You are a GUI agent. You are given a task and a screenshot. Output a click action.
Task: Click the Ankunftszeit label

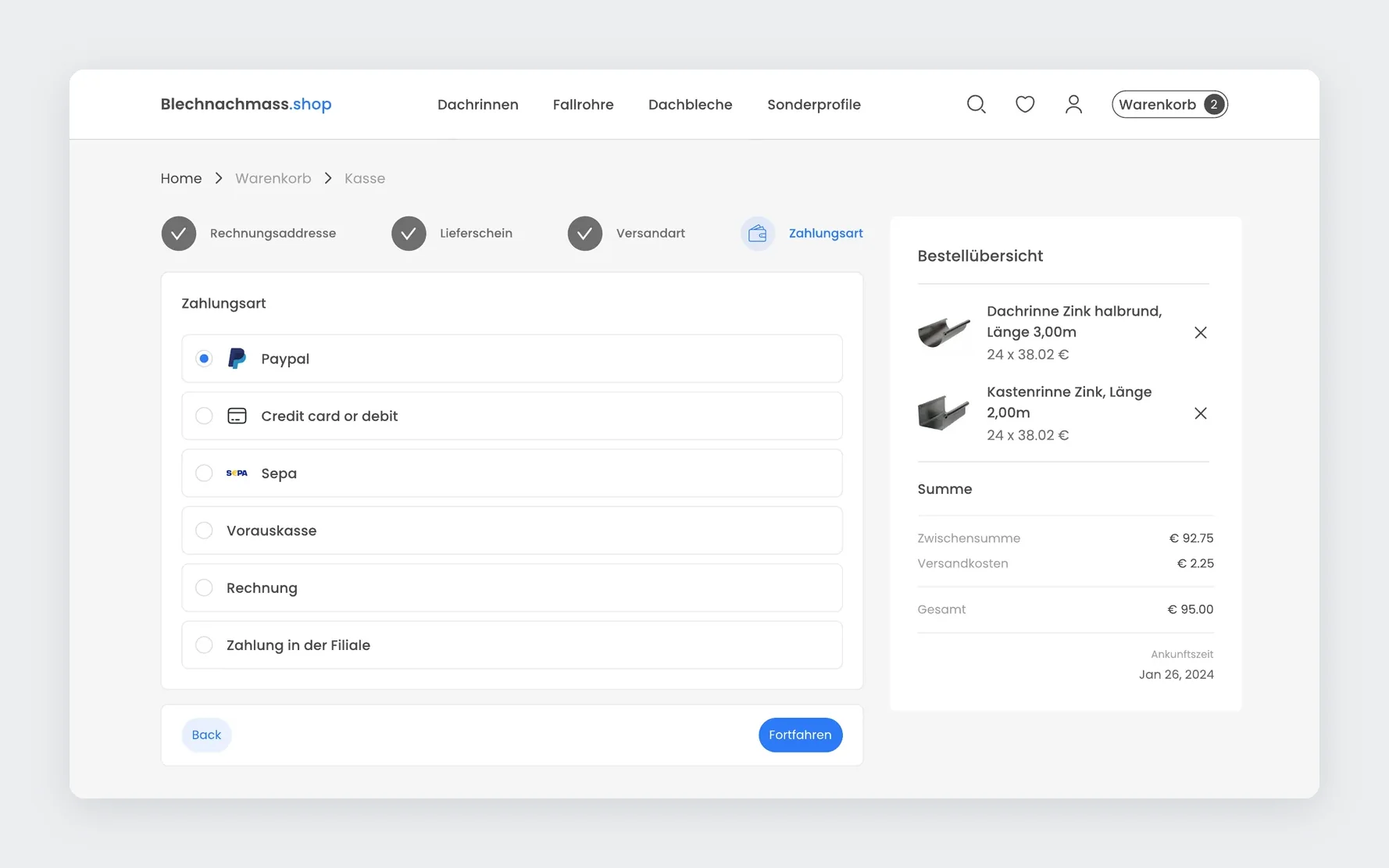1181,654
